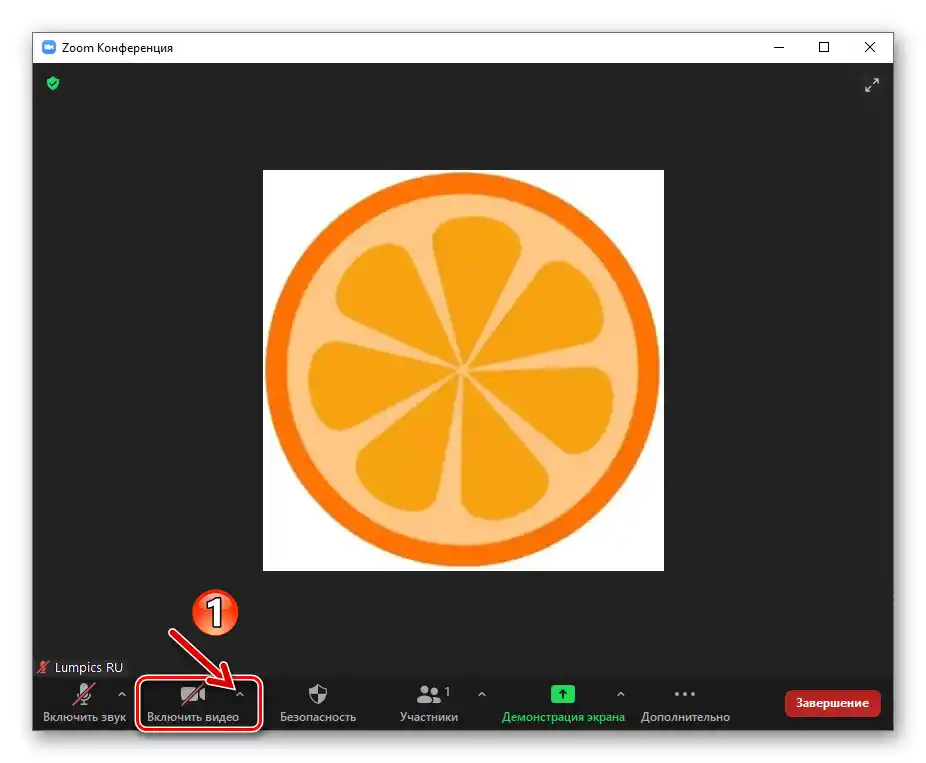Click the Lumpics RU name label
The width and height of the screenshot is (926, 763).
pyautogui.click(x=90, y=667)
